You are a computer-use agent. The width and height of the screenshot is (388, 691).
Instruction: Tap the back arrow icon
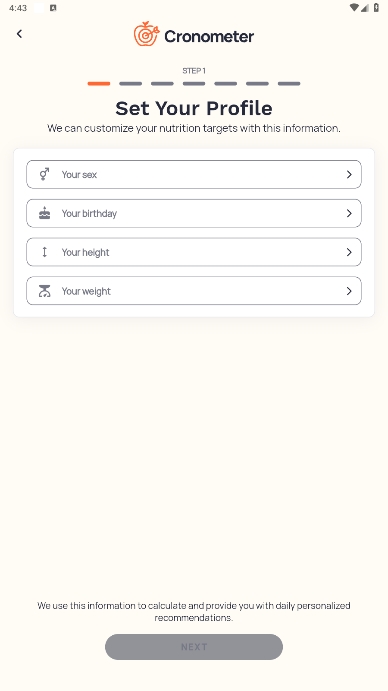[x=19, y=34]
